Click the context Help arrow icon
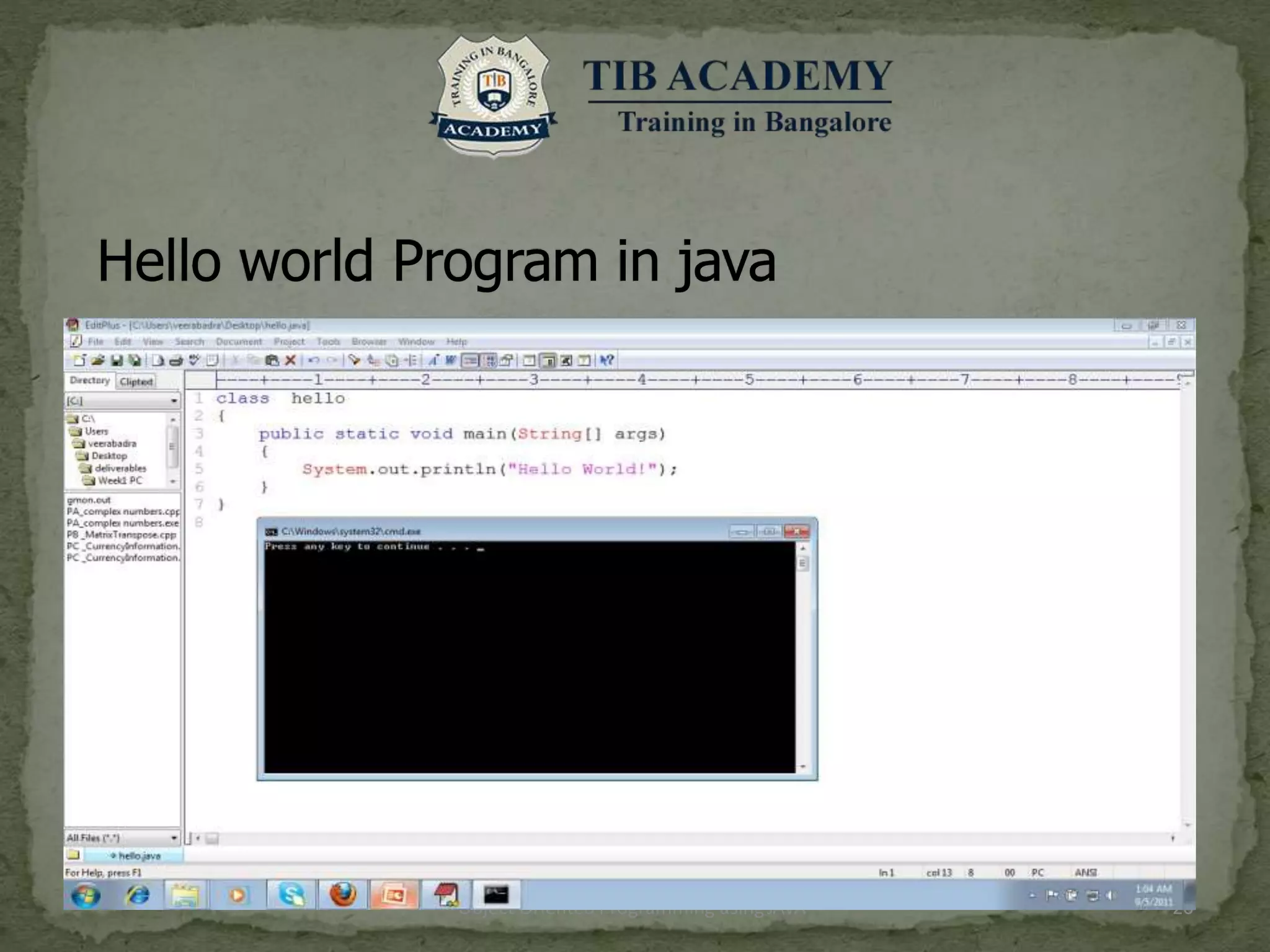 [607, 360]
